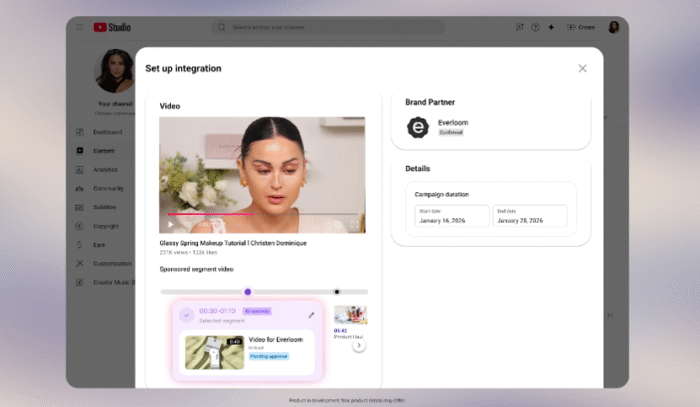Click the purple handle on the segment slider
The width and height of the screenshot is (700, 407).
pos(248,292)
